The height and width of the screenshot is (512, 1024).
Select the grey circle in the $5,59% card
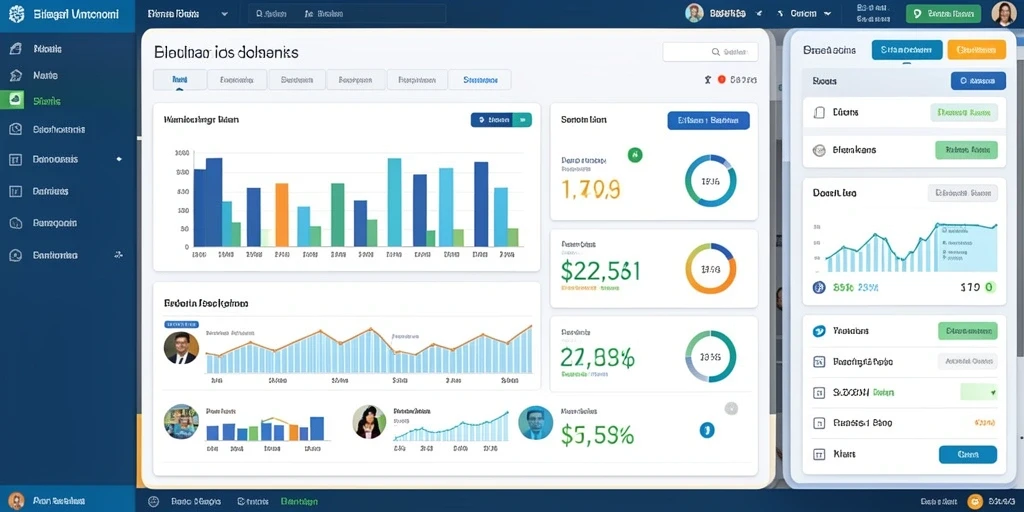click(x=731, y=408)
